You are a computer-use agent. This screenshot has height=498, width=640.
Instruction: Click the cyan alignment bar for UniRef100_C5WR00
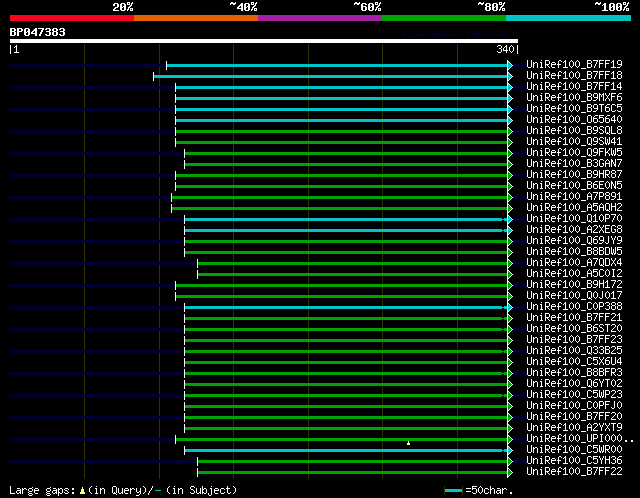click(x=344, y=451)
